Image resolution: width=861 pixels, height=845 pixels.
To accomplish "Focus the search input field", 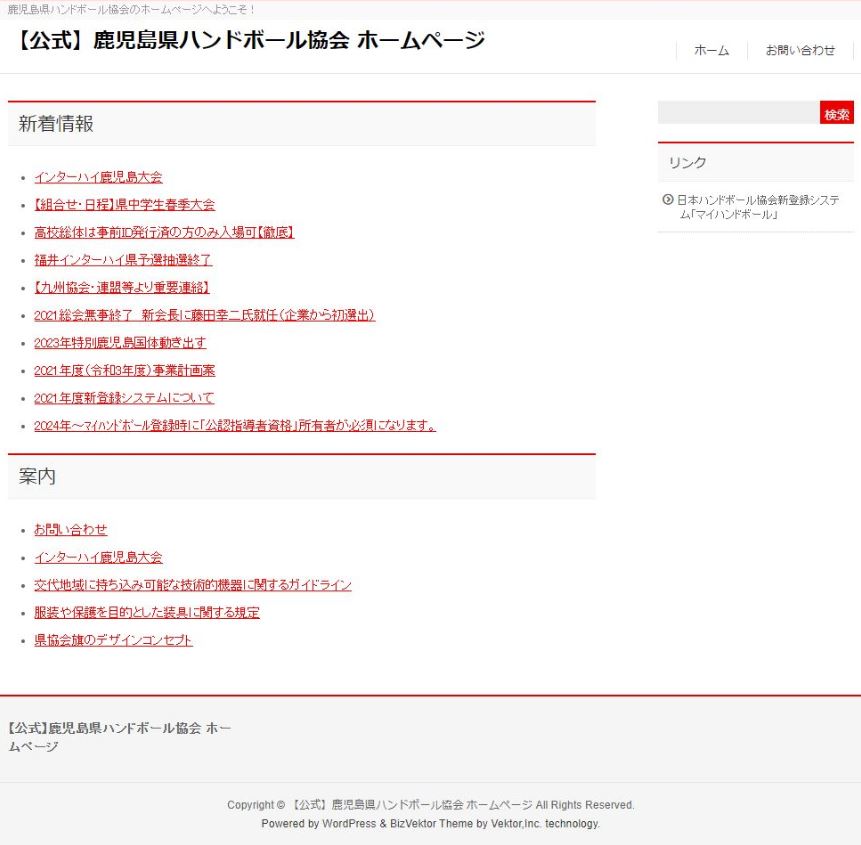I will click(739, 113).
